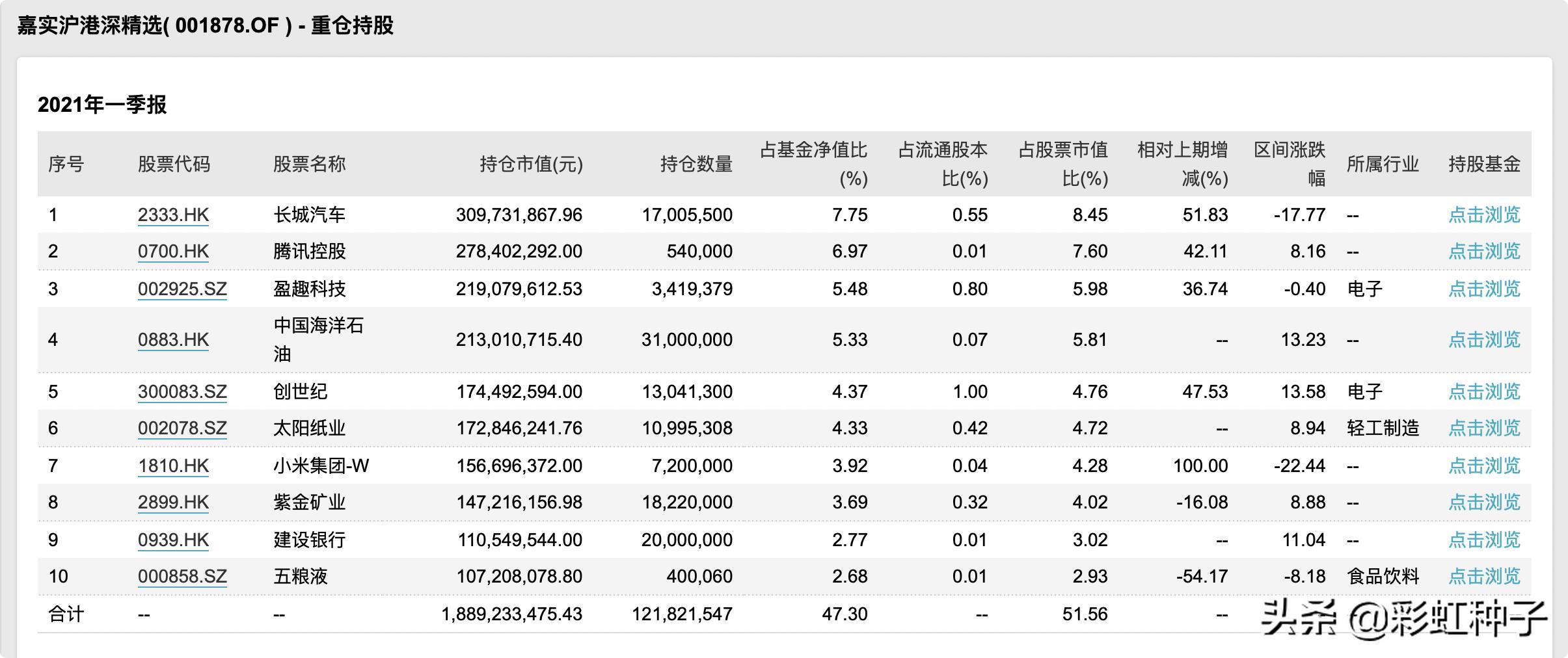This screenshot has width=1568, height=658.
Task: Click 点击浏览 for 腾讯控股 holdings
Action: click(1485, 251)
